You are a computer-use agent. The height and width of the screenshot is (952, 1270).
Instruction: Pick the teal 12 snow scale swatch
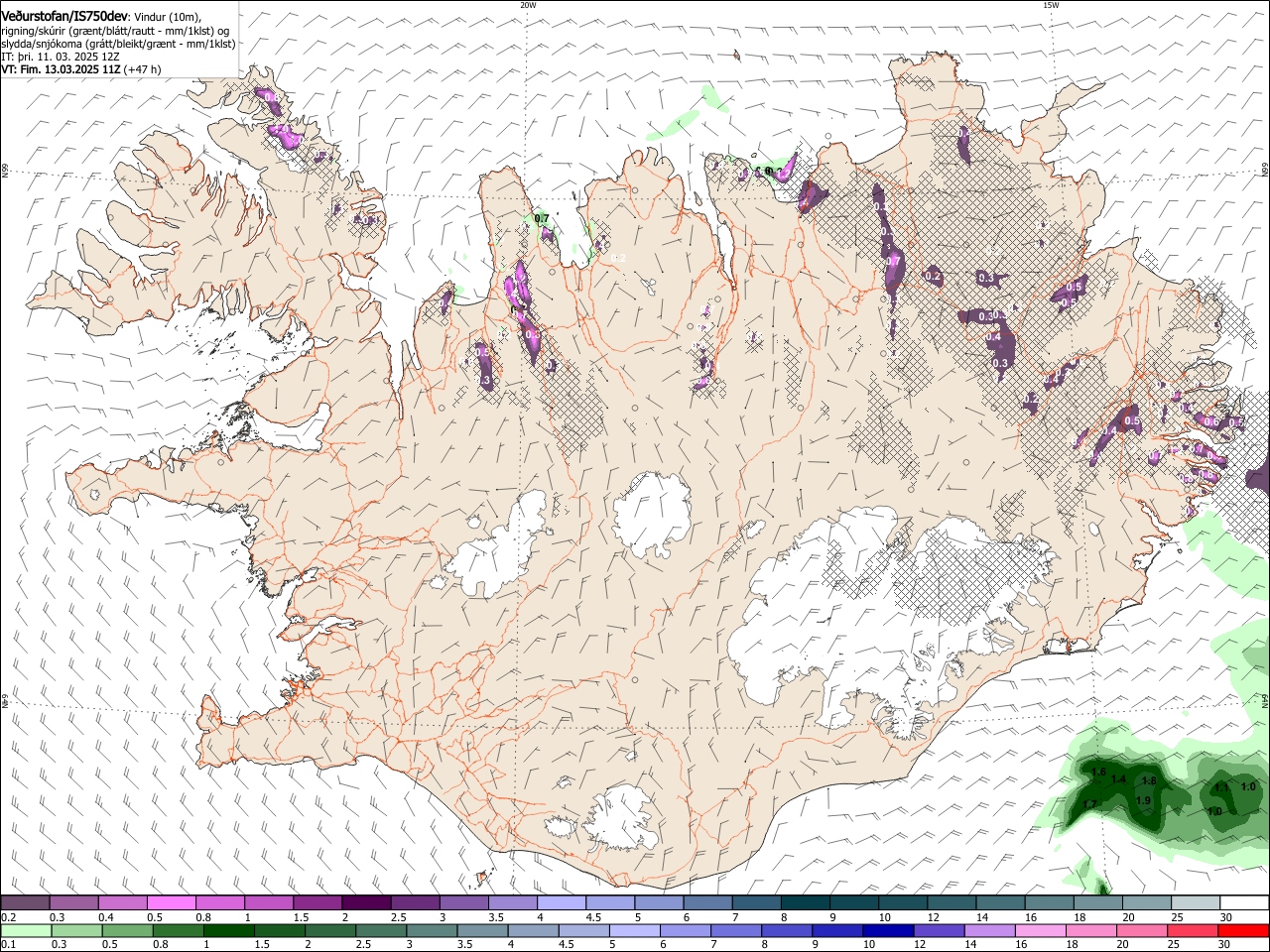[x=950, y=903]
